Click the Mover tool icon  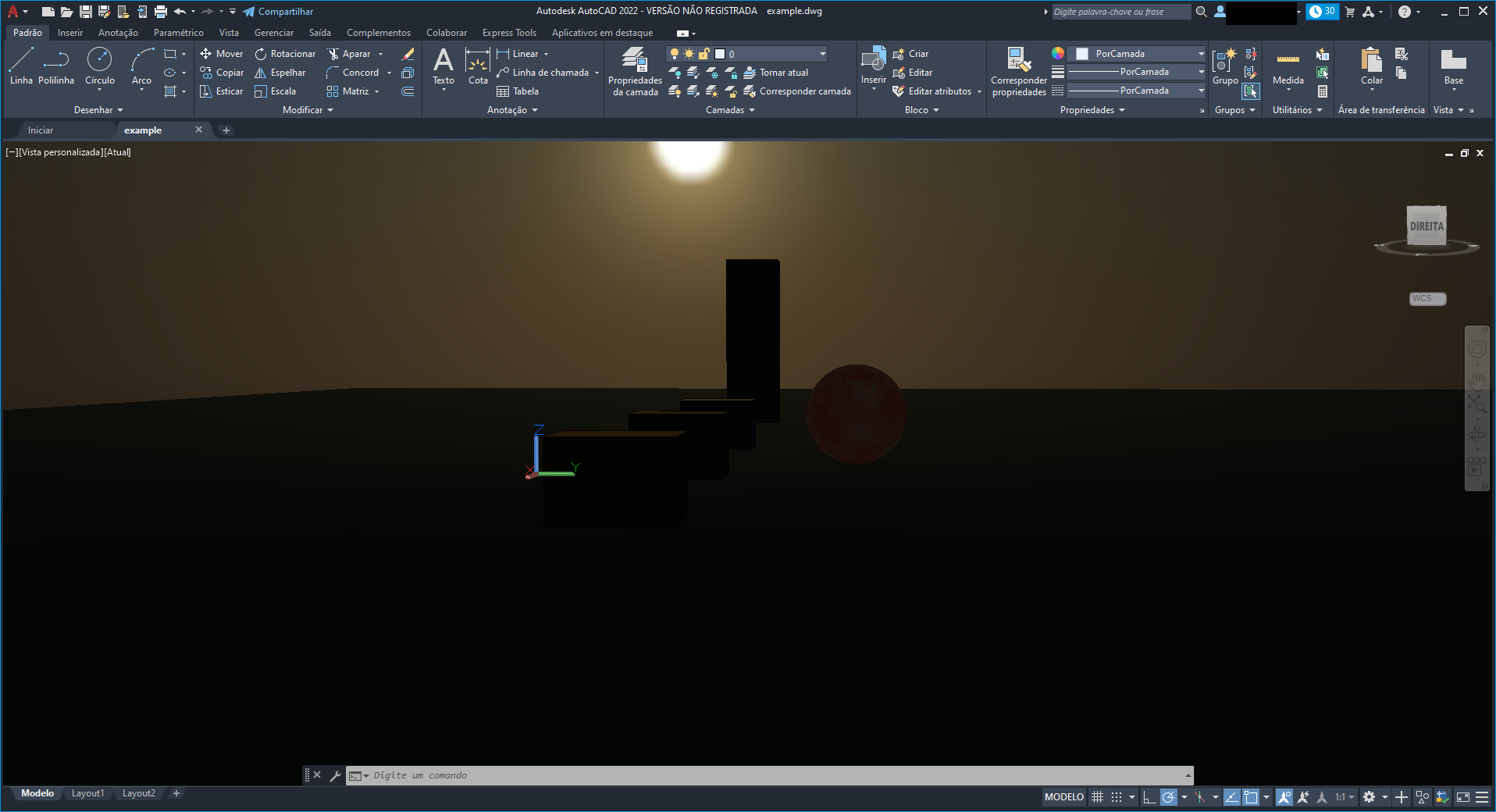[x=206, y=54]
